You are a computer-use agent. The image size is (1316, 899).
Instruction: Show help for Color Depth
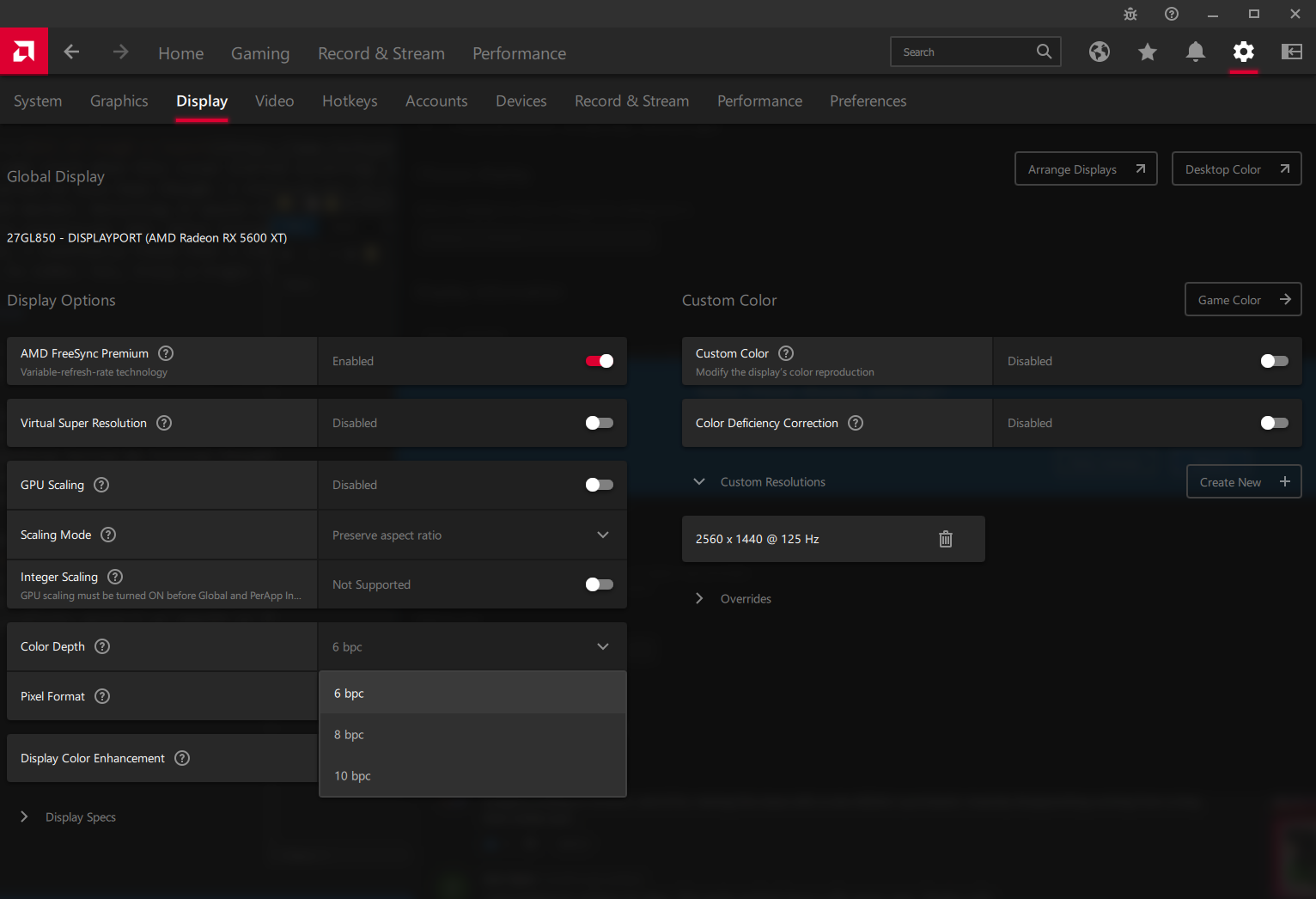[x=102, y=646]
